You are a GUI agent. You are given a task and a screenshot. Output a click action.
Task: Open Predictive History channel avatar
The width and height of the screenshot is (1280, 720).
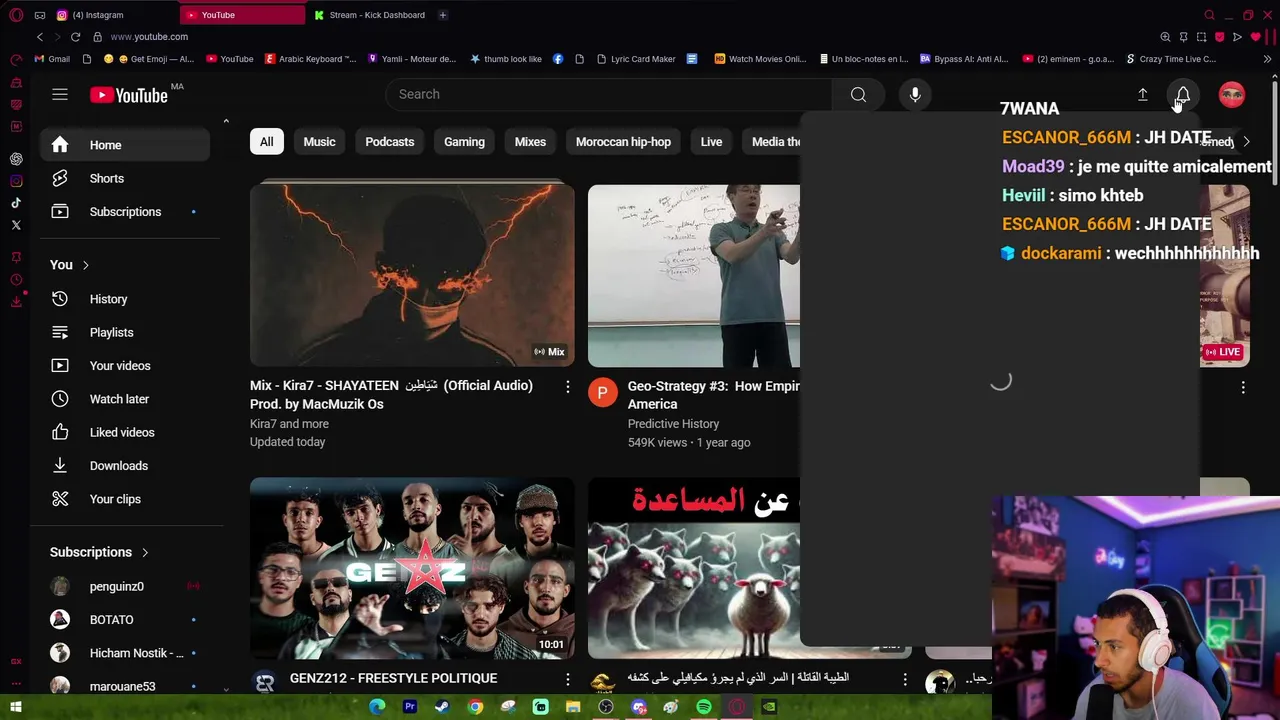coord(603,393)
